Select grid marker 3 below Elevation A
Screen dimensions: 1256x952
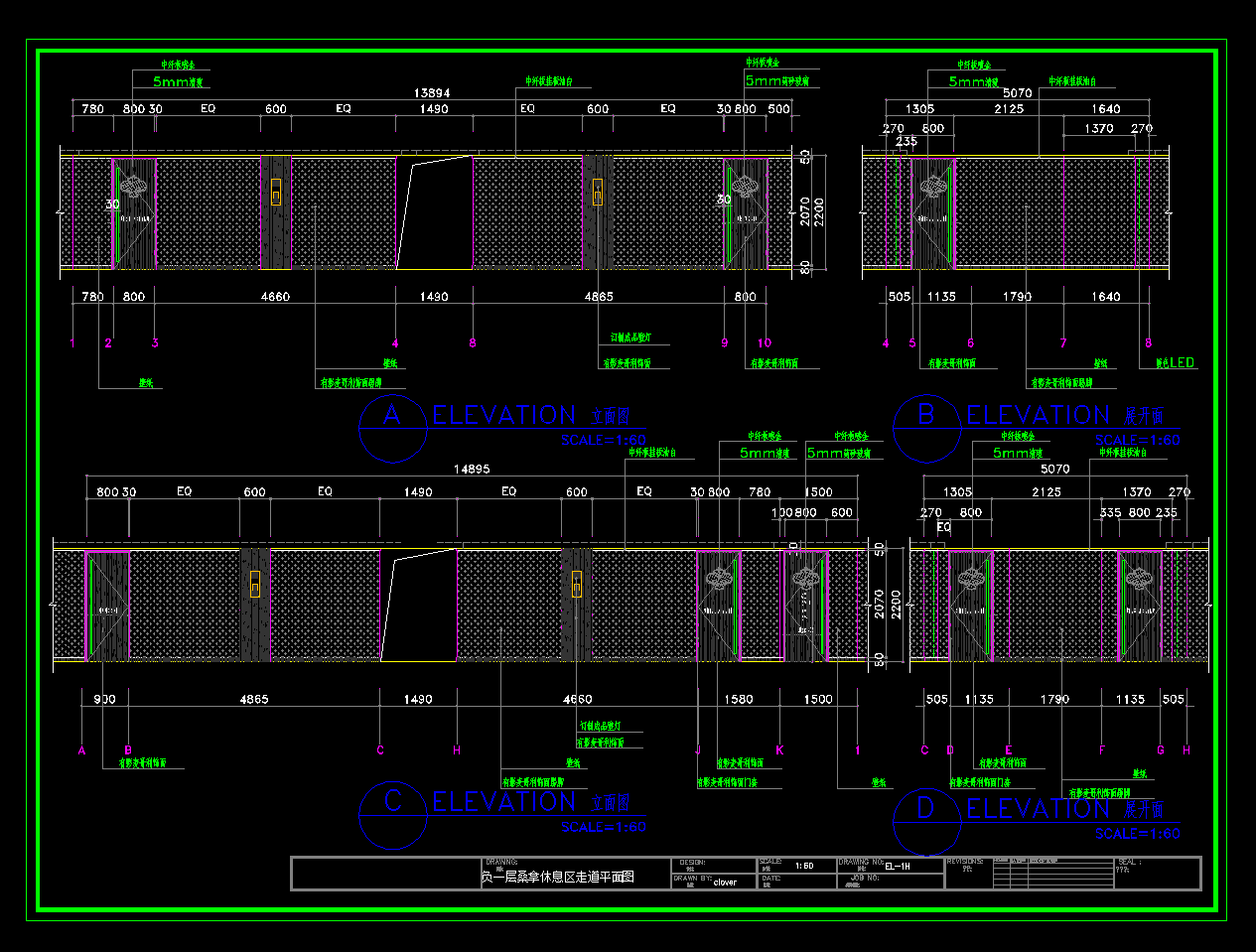click(x=155, y=343)
